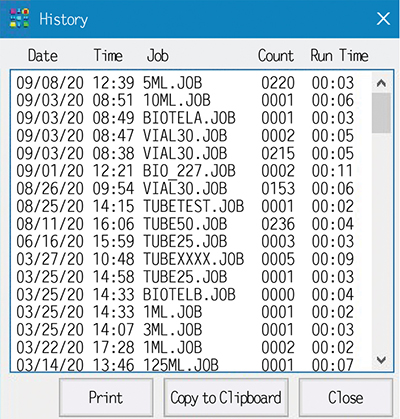Select VIAL30.JOB row at 08:38
Screen dimensions: 400x419
tap(185, 153)
